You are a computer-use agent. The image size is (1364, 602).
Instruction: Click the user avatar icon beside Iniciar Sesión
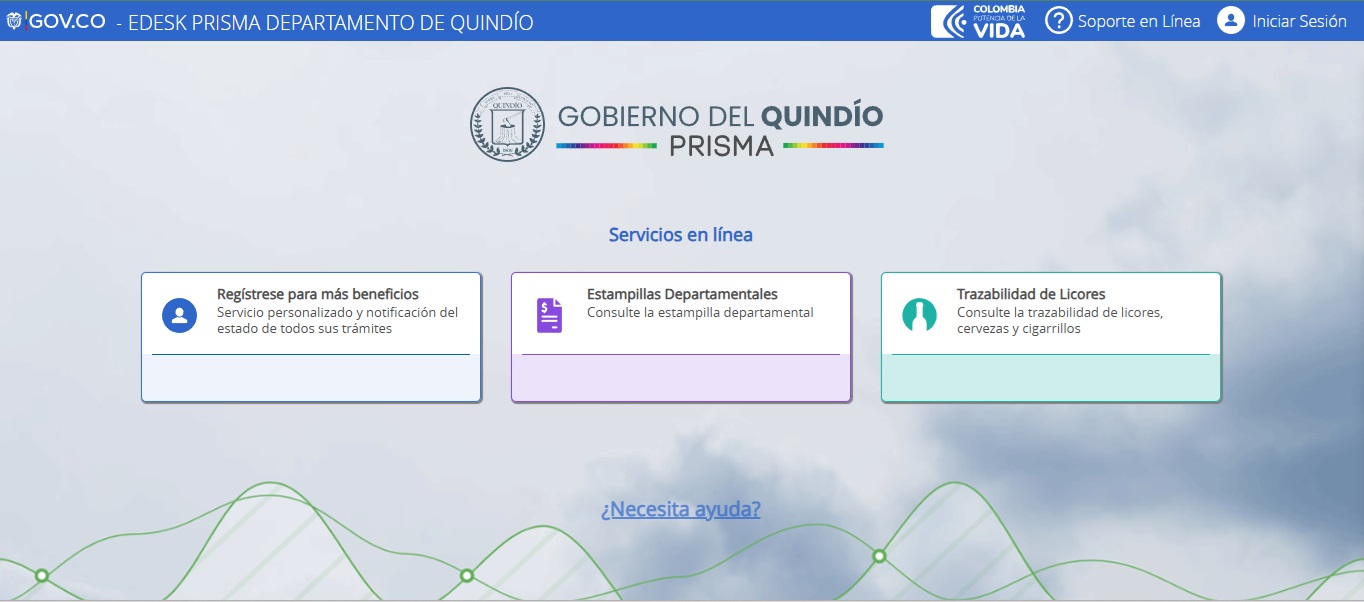click(x=1230, y=21)
